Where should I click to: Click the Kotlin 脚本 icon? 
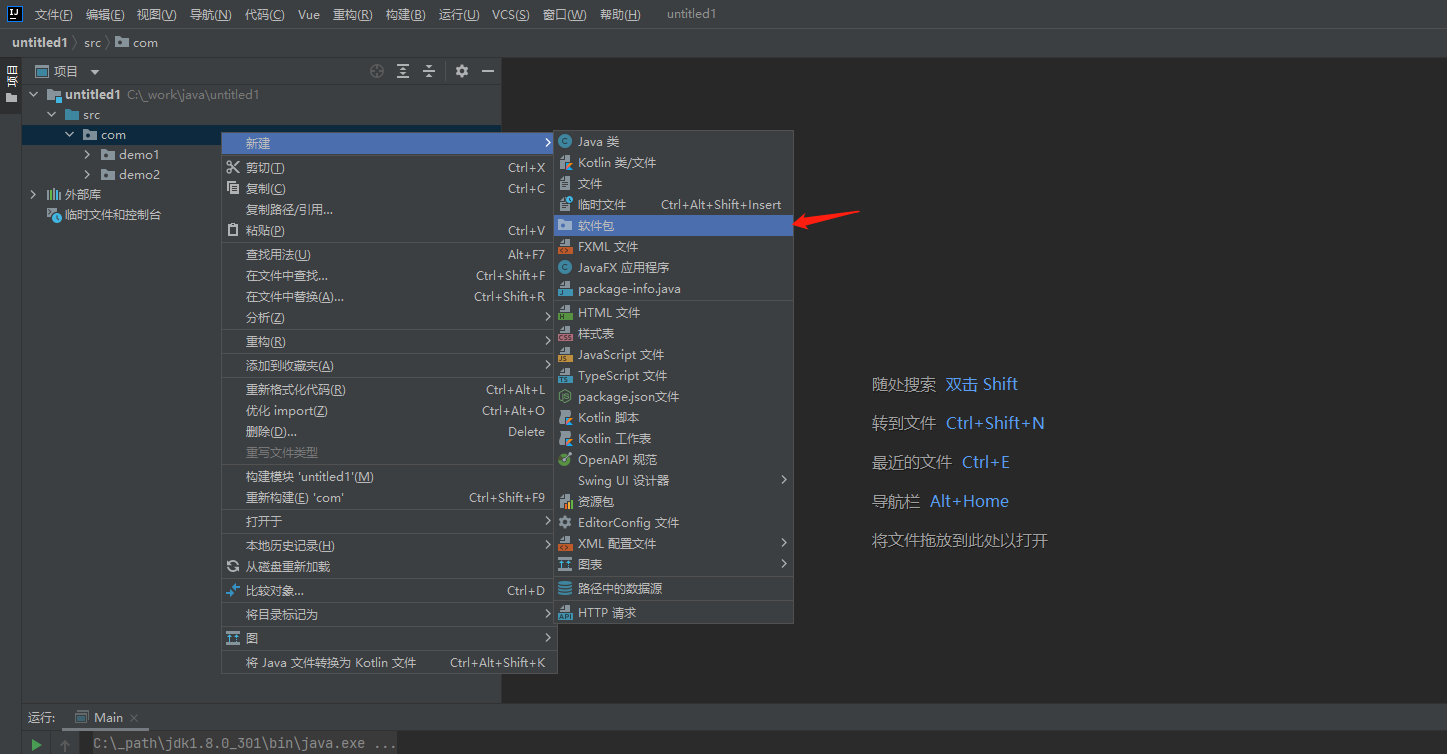click(x=565, y=418)
